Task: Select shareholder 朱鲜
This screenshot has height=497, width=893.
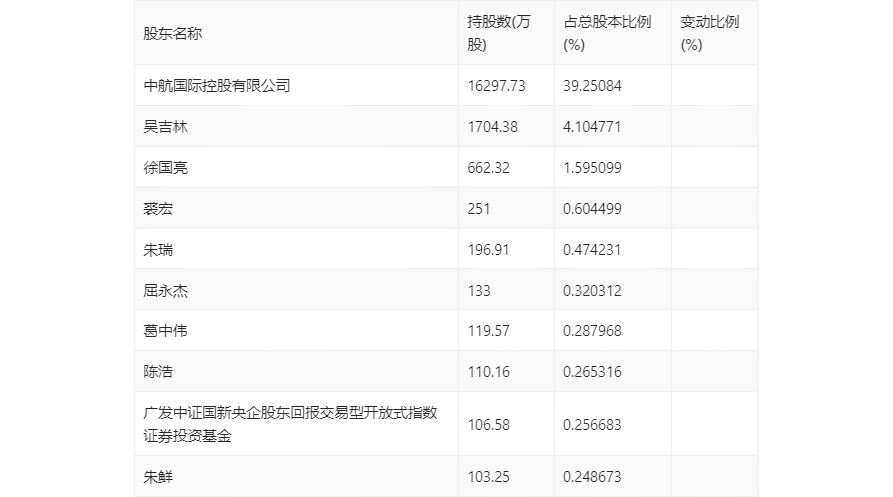Action: tap(158, 477)
